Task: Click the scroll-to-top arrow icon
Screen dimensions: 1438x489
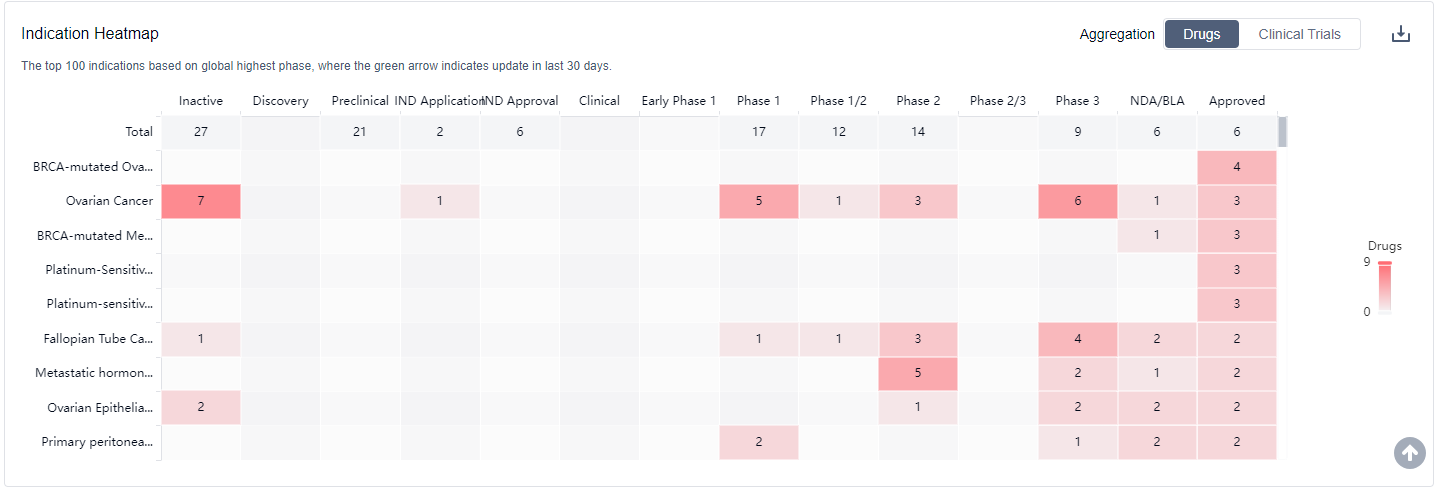Action: point(1409,453)
